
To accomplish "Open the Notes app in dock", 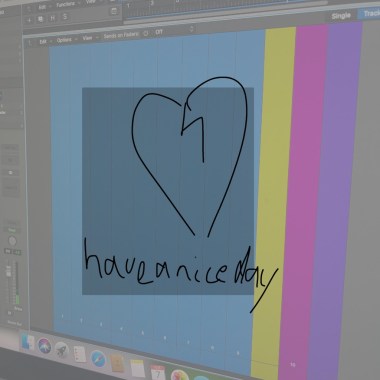I will [137, 368].
